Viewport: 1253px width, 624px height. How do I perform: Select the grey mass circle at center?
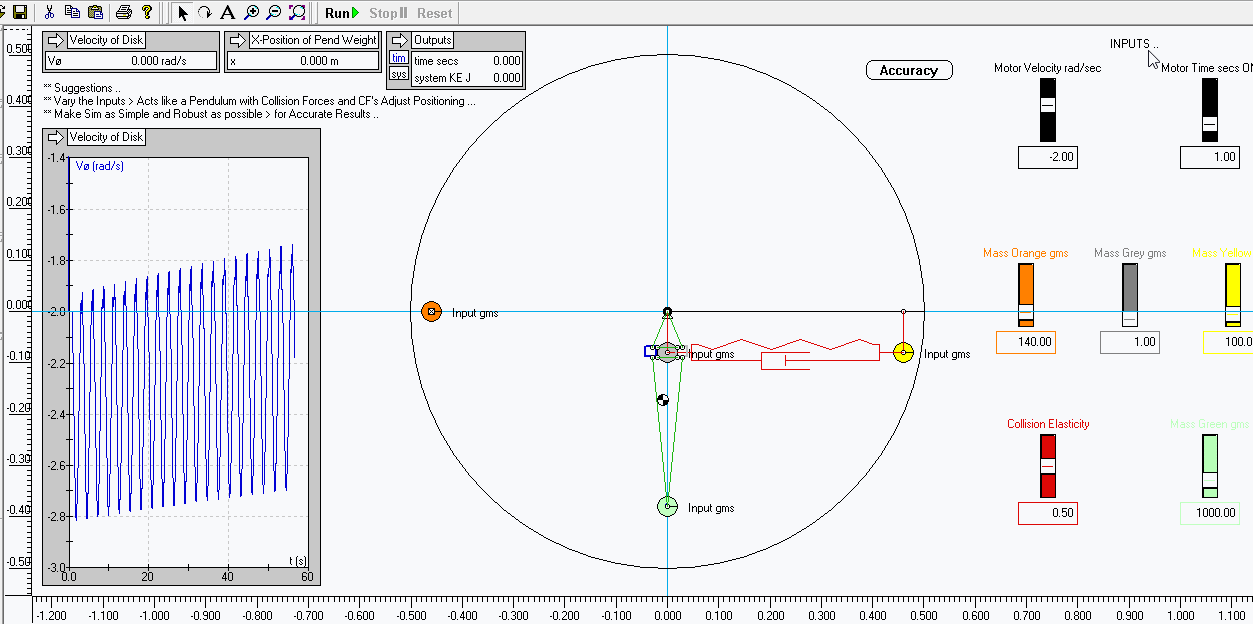click(667, 352)
